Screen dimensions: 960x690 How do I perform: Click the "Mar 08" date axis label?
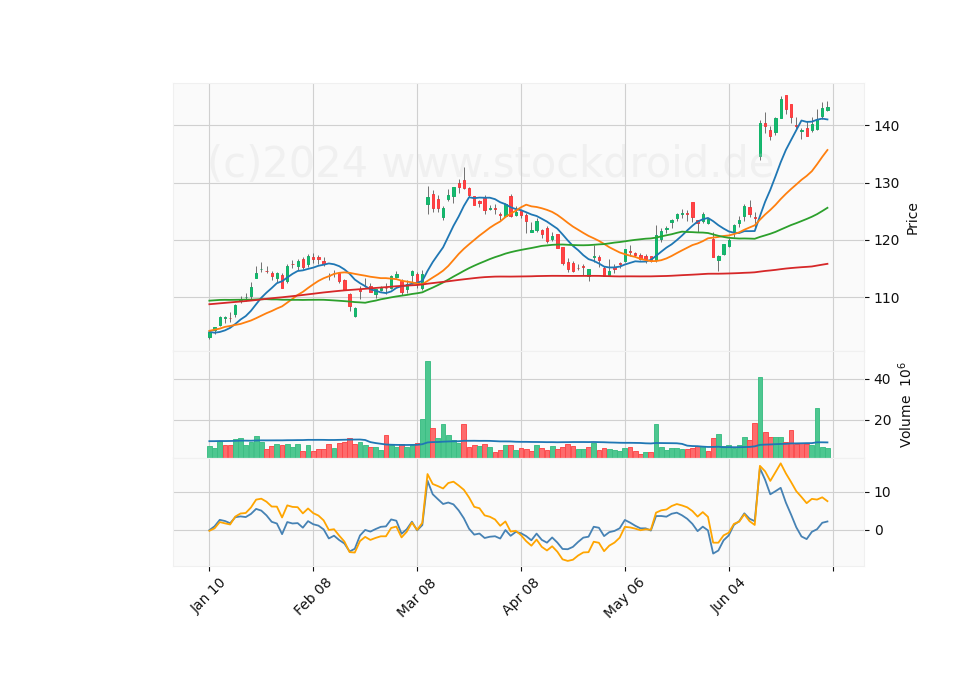[416, 597]
